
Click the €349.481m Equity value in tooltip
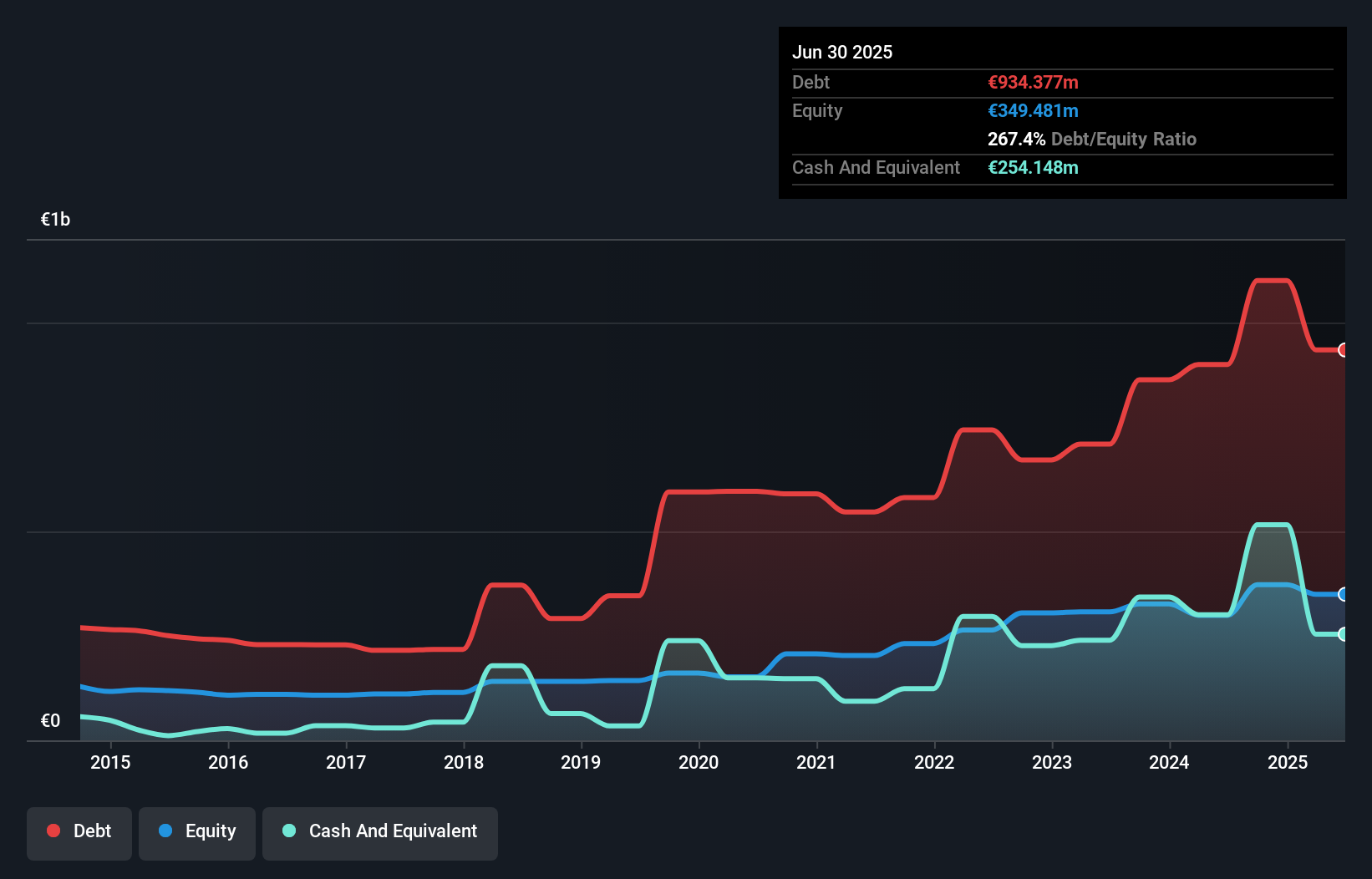click(1033, 110)
